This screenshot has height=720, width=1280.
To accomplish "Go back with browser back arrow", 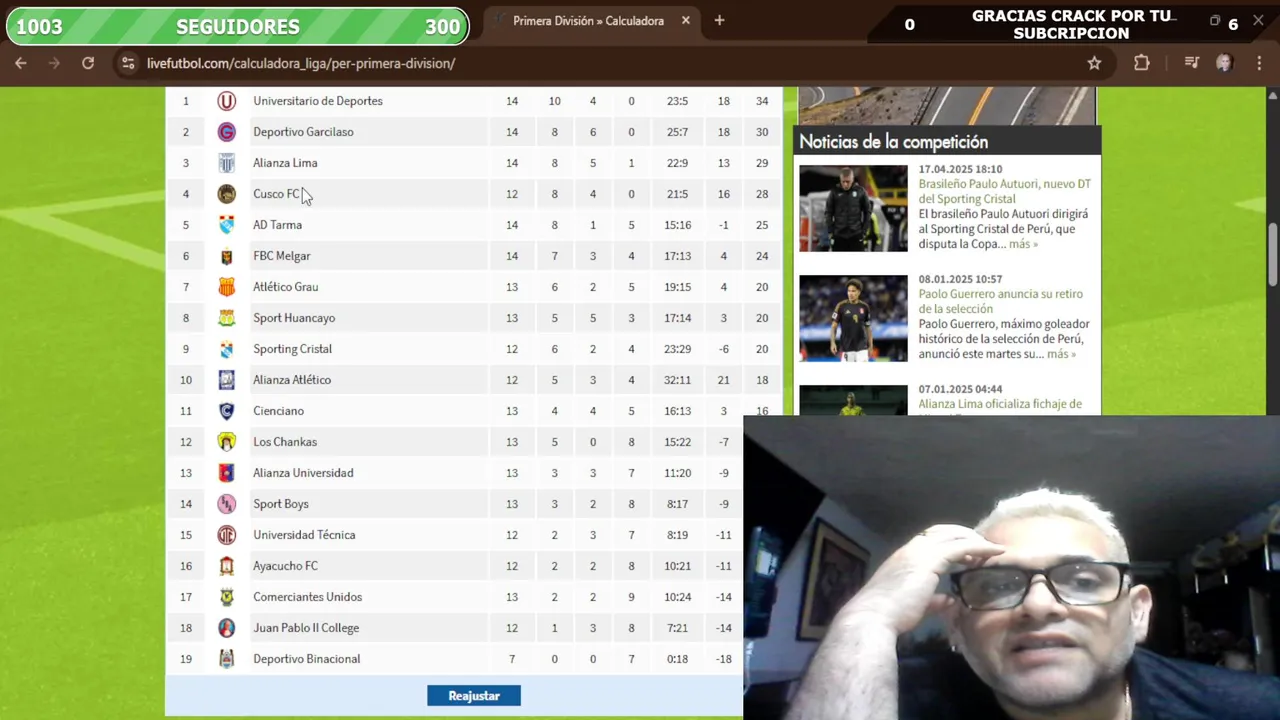I will point(21,63).
